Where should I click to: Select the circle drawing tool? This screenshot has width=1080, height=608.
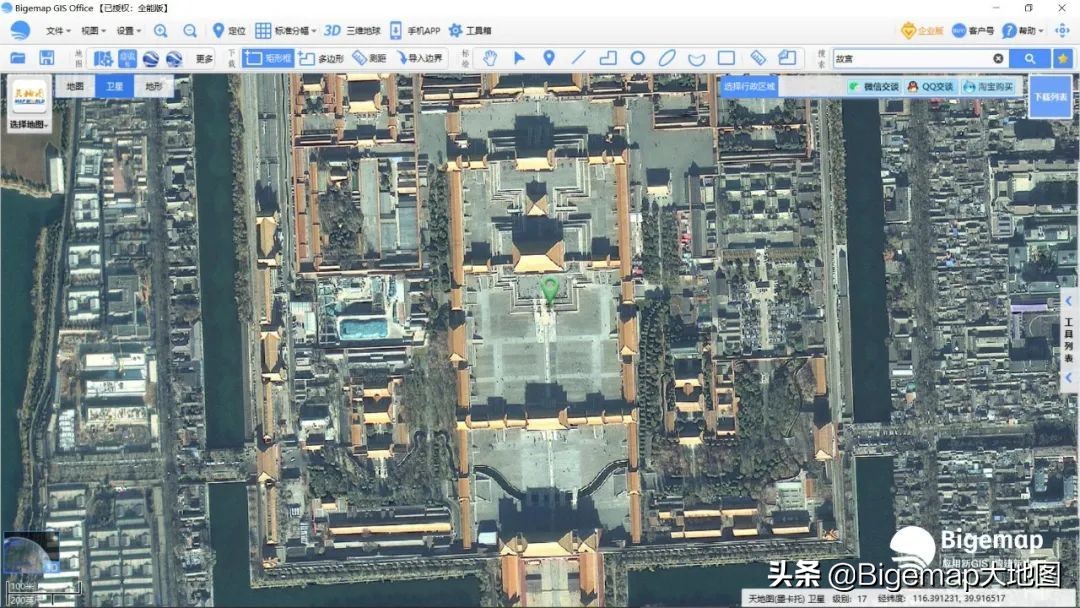coord(638,59)
